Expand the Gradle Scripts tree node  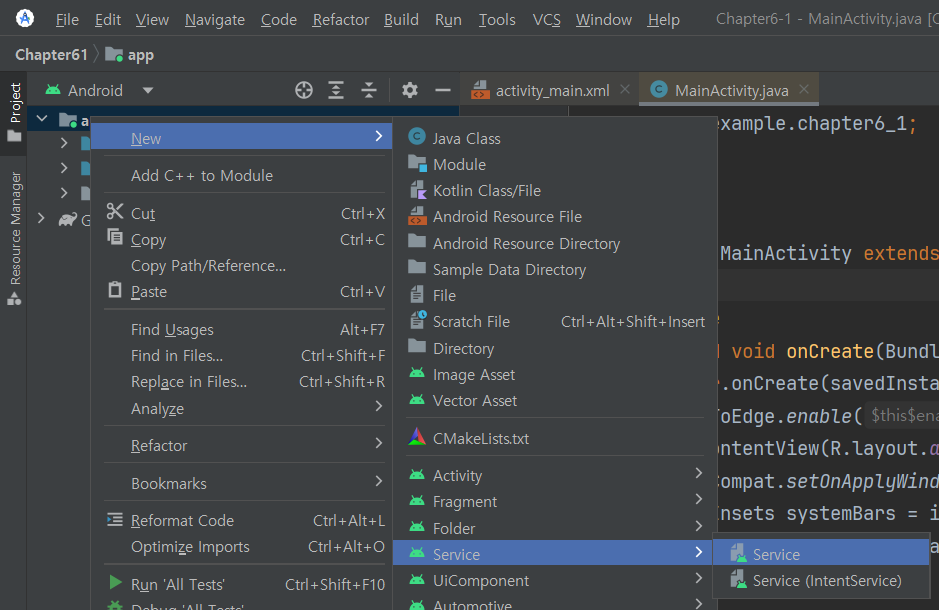[x=41, y=218]
